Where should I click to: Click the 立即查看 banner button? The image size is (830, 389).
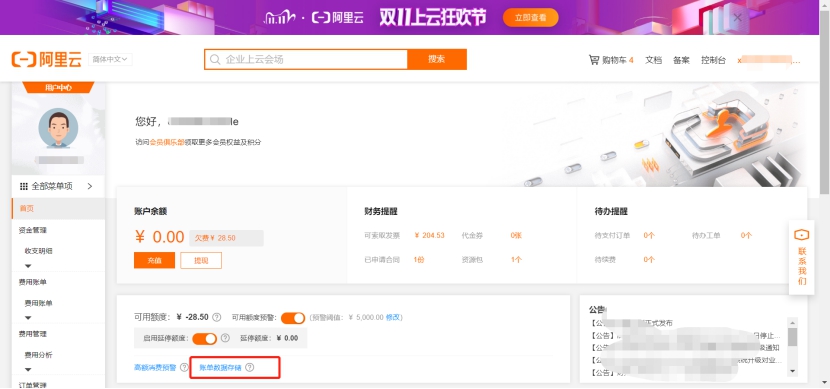(x=530, y=17)
